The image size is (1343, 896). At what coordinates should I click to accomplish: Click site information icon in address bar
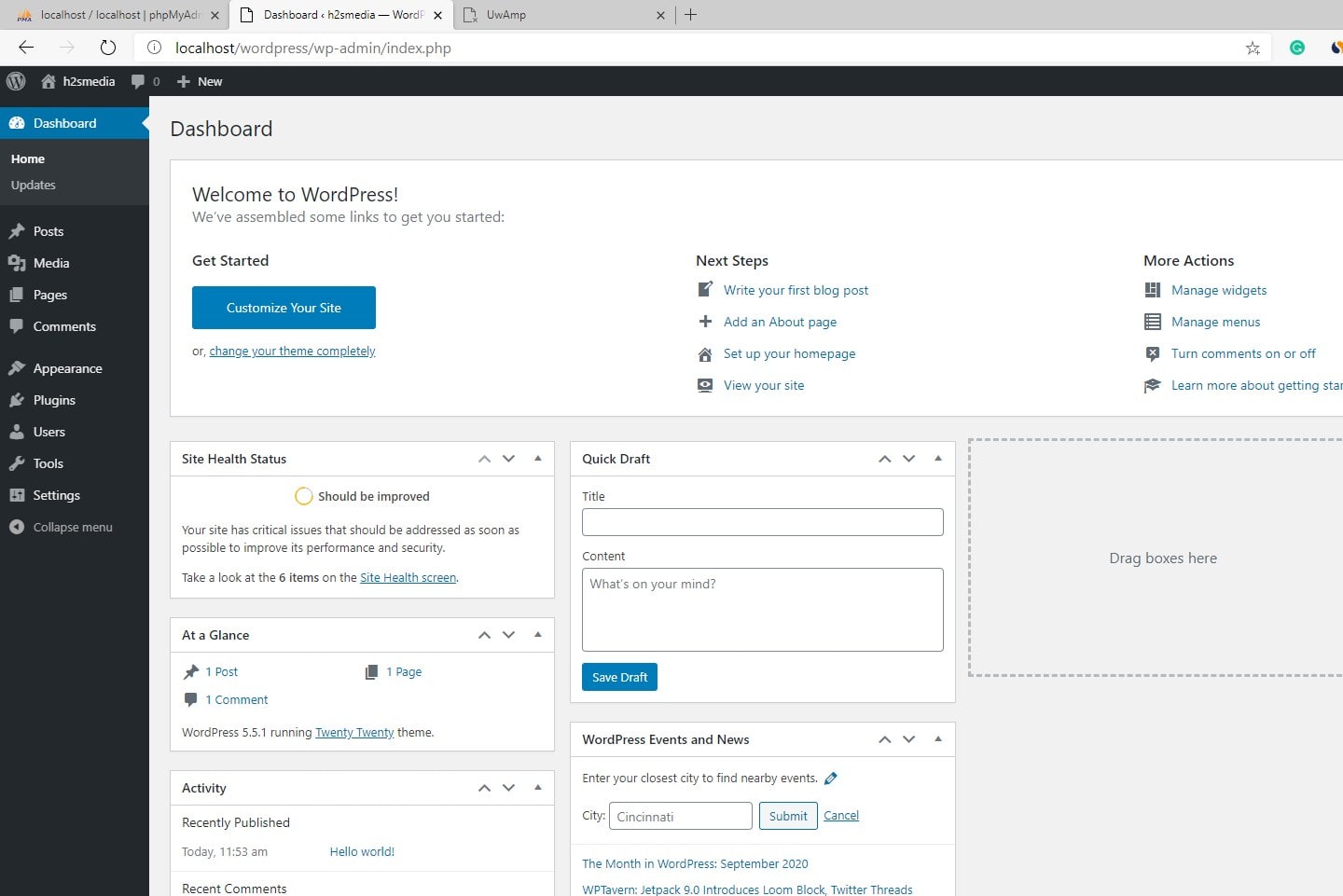(x=155, y=48)
